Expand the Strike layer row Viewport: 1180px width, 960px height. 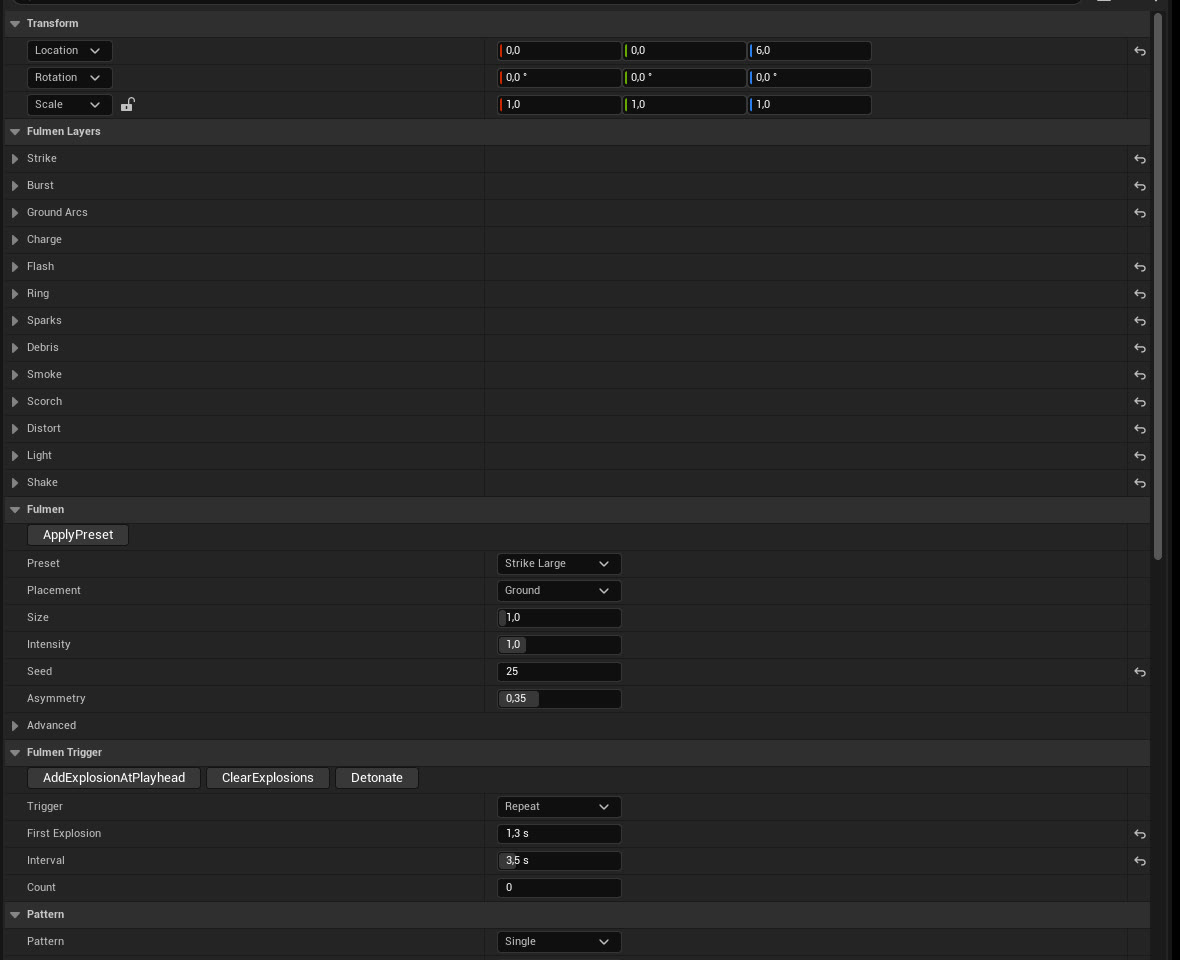point(15,159)
